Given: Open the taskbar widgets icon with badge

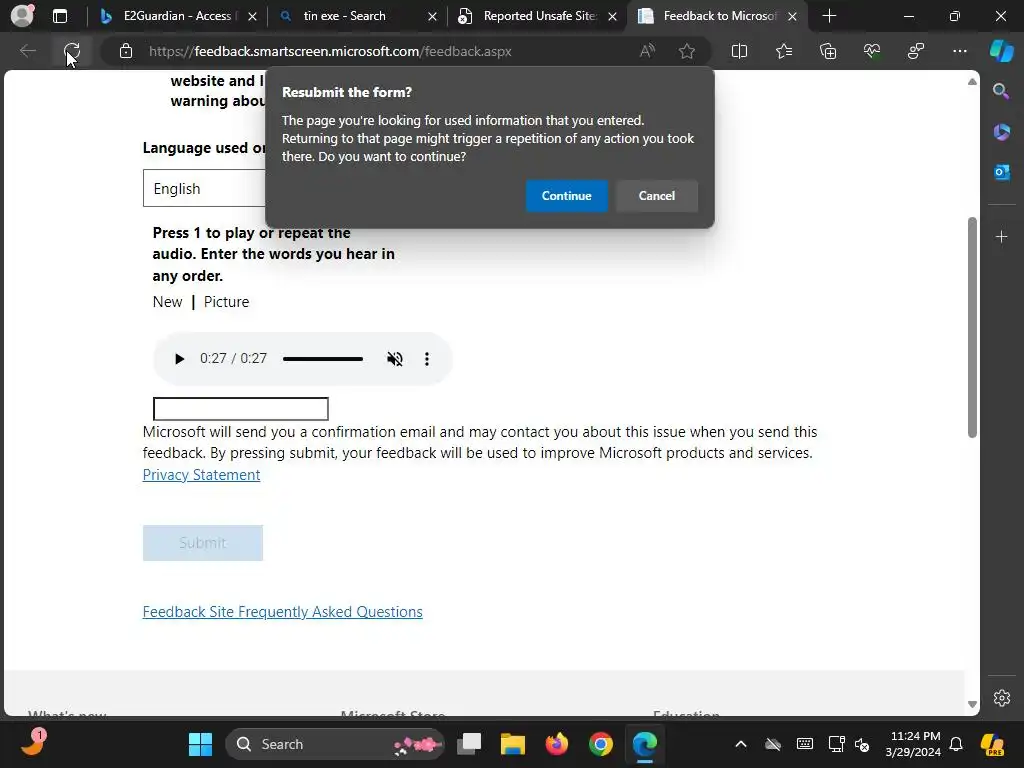Looking at the screenshot, I should pos(33,743).
